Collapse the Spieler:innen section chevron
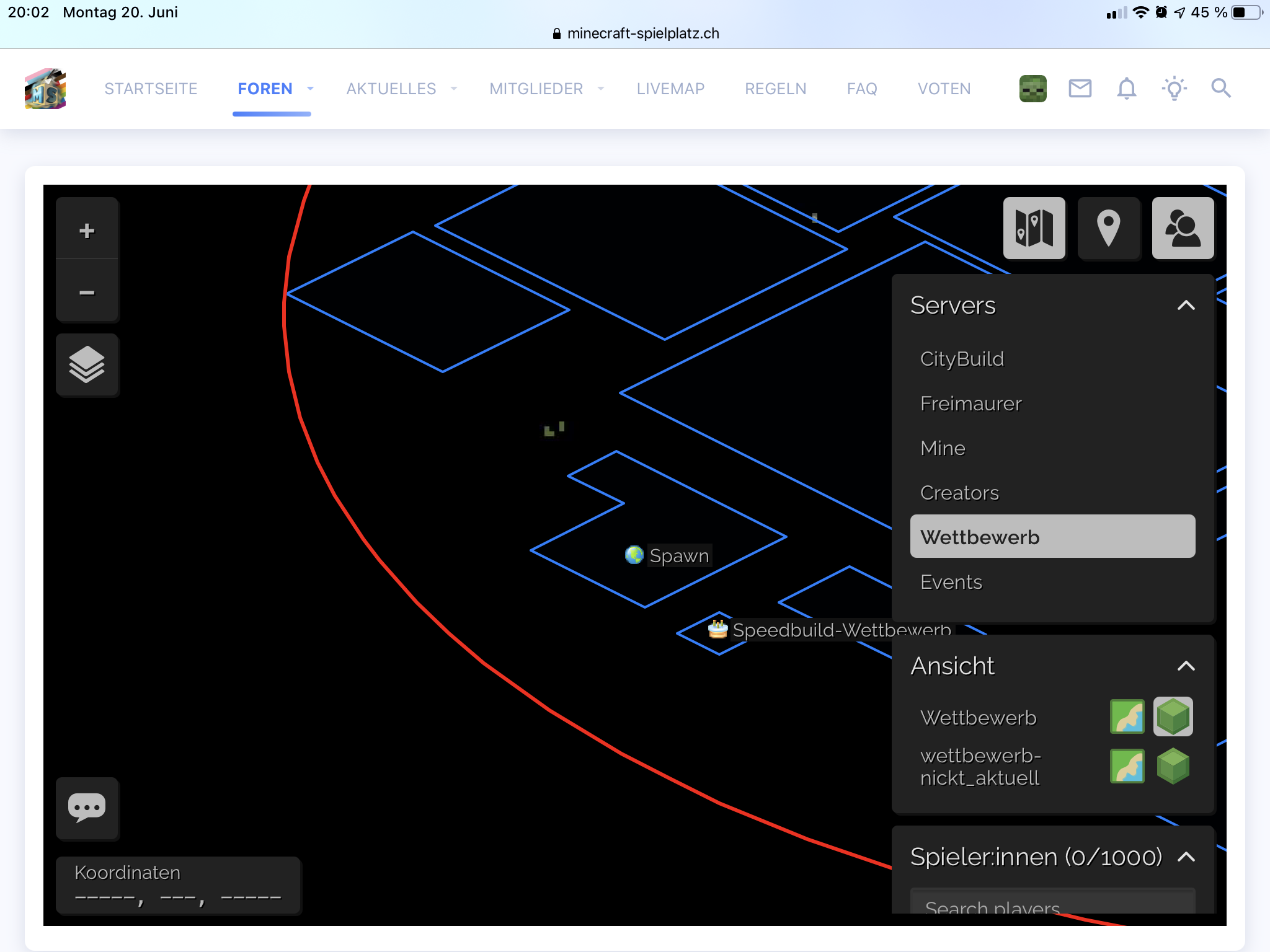Screen dimensions: 1270x952 (1186, 857)
